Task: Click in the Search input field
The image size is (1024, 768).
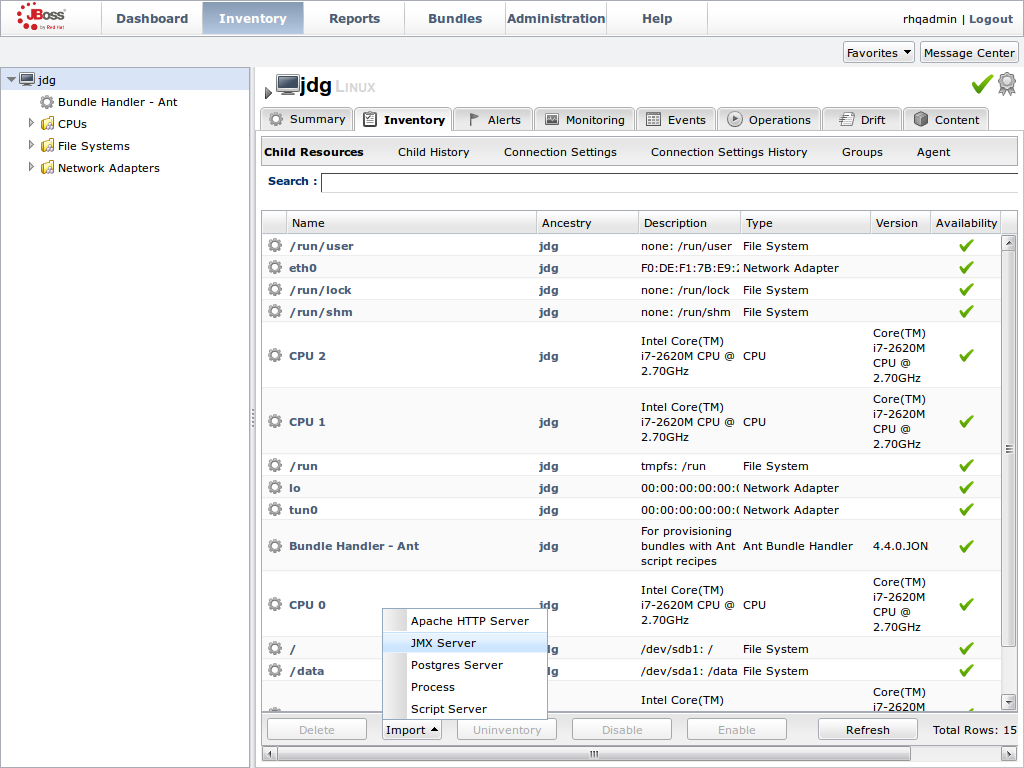Action: point(668,182)
